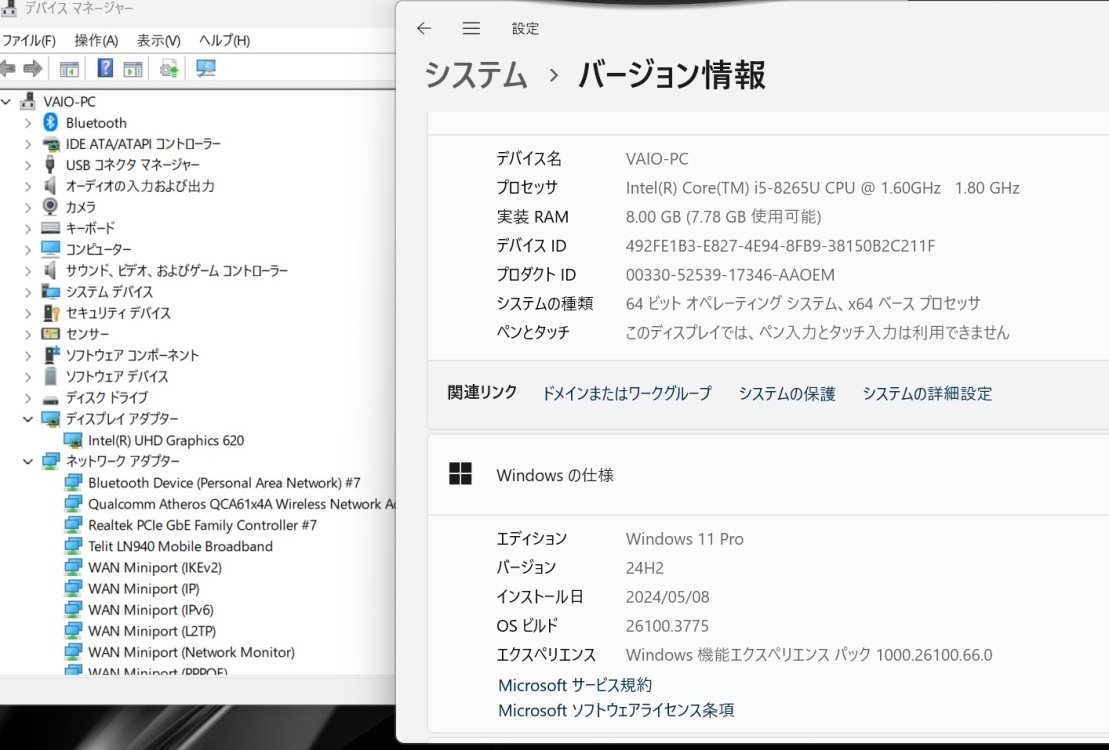Click the RAM value 8.00 GB
Screen dimensions: 1109x750
tap(723, 217)
